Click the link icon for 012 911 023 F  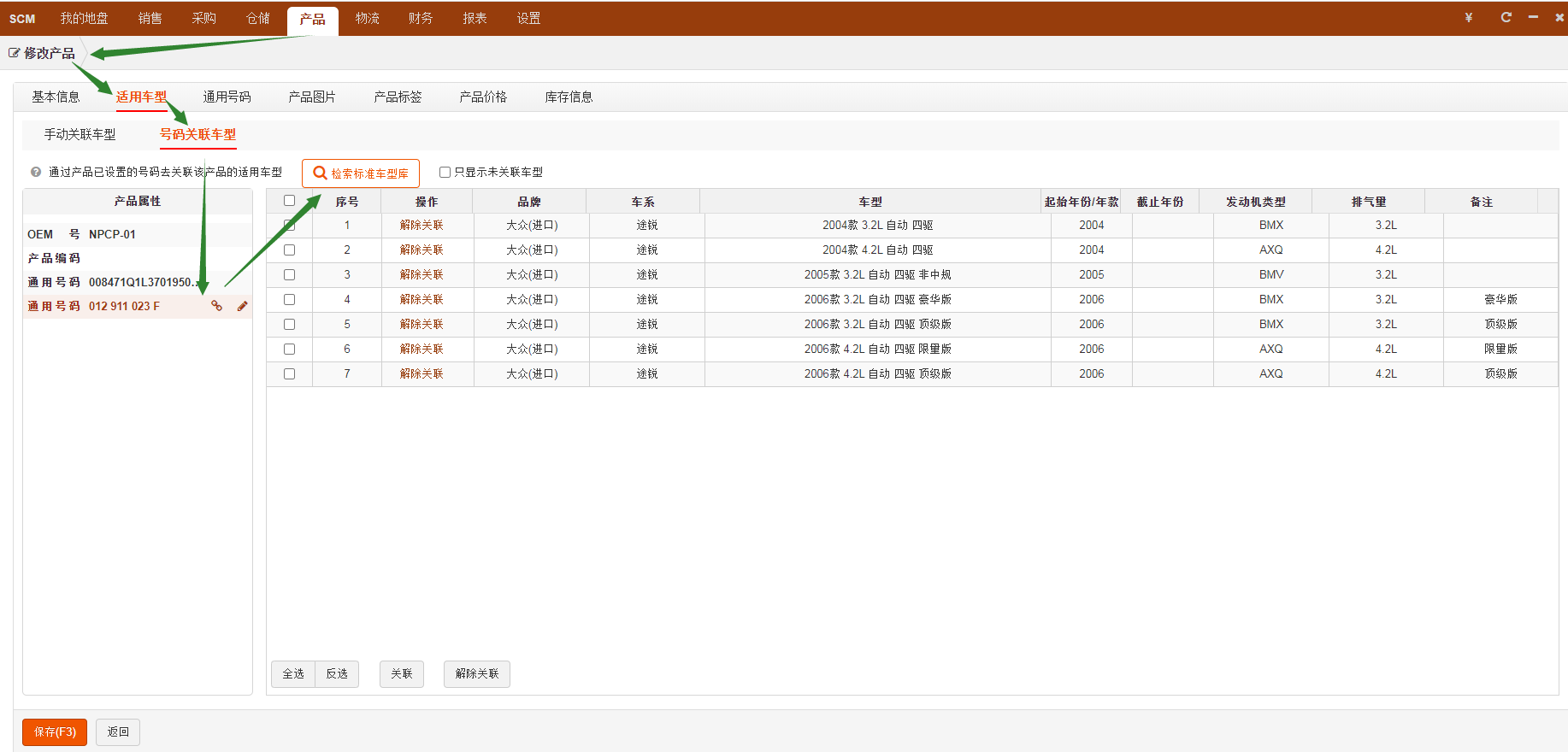[217, 306]
